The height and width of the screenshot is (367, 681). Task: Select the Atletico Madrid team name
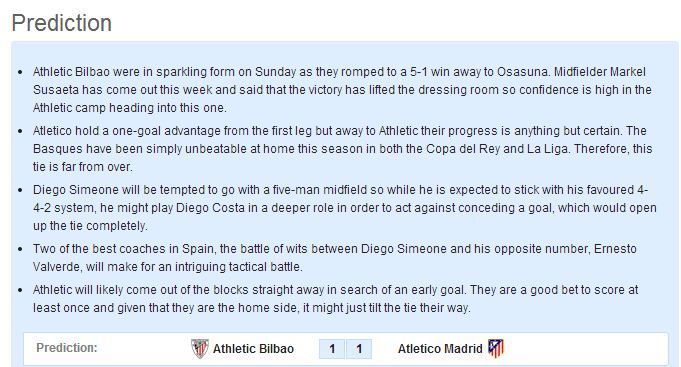(440, 349)
